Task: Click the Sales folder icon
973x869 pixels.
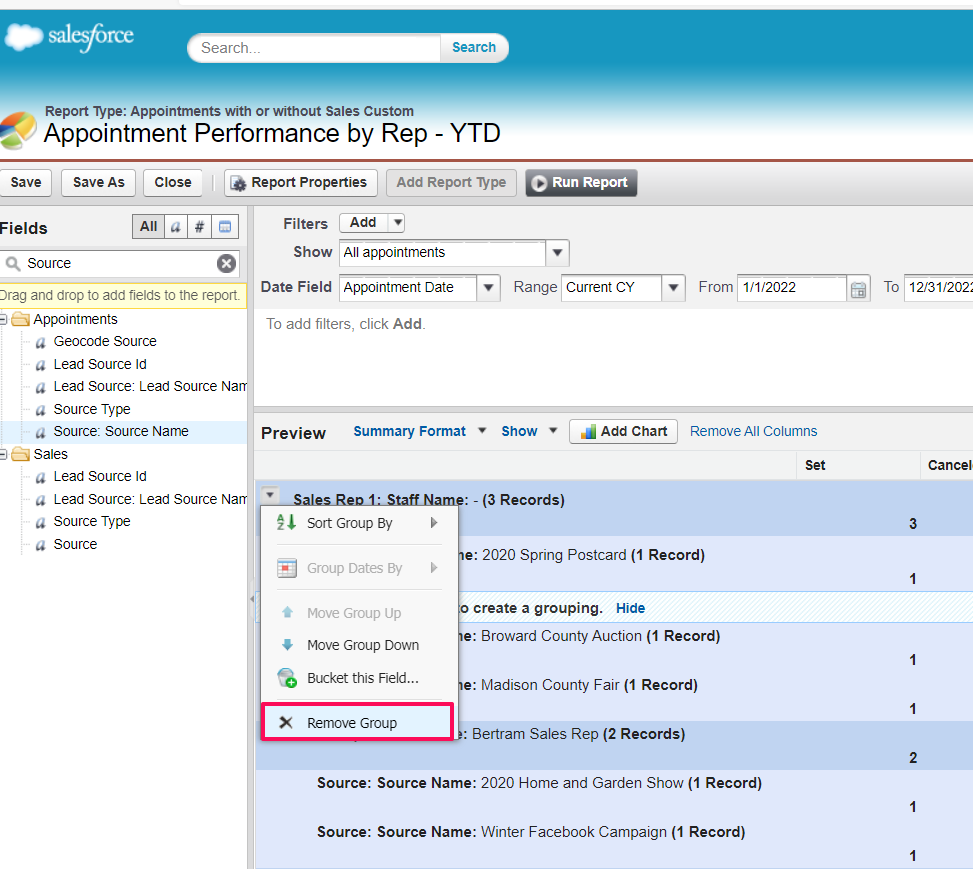Action: [20, 454]
